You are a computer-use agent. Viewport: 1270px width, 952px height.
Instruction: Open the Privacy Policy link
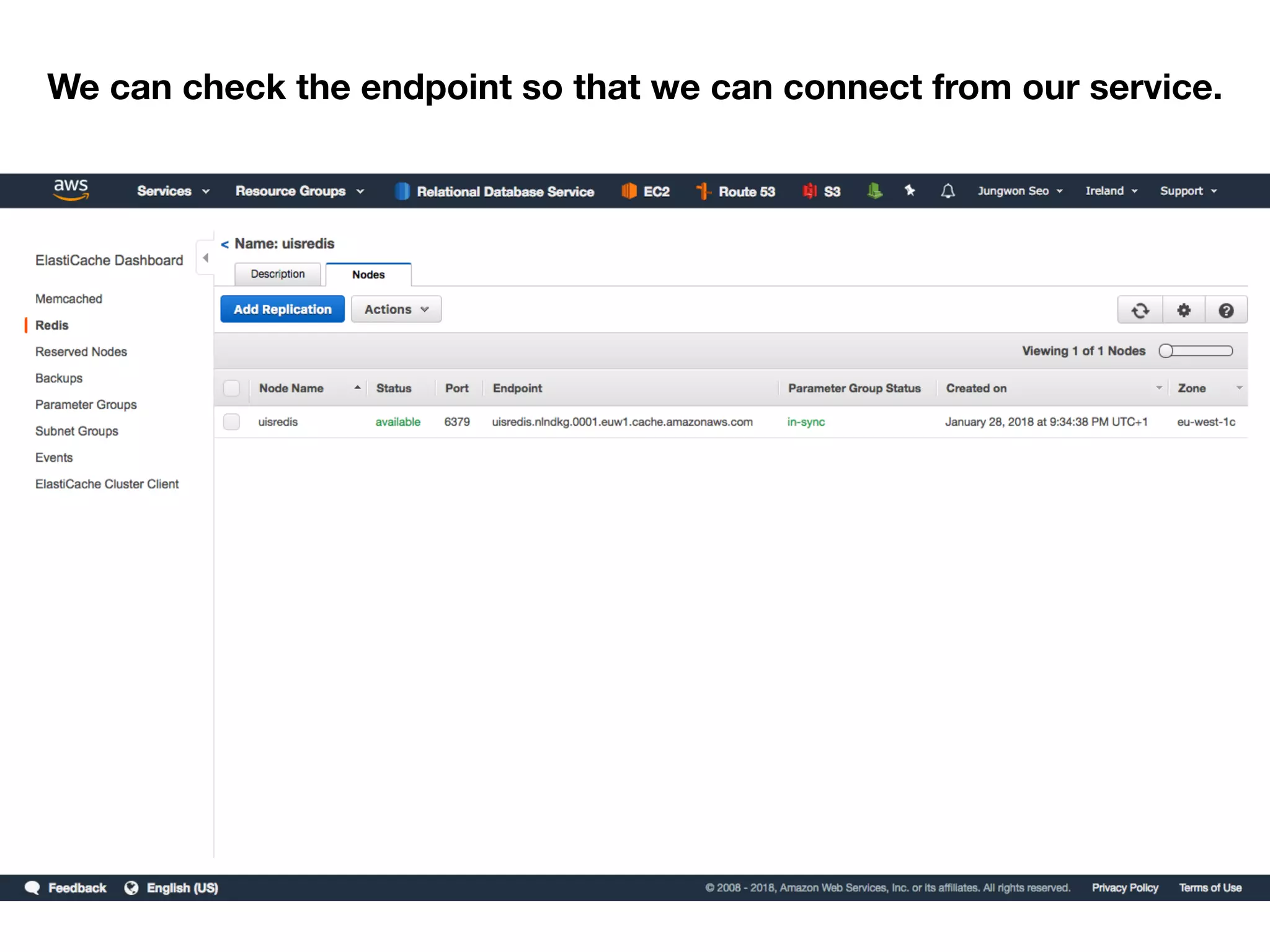[1125, 888]
